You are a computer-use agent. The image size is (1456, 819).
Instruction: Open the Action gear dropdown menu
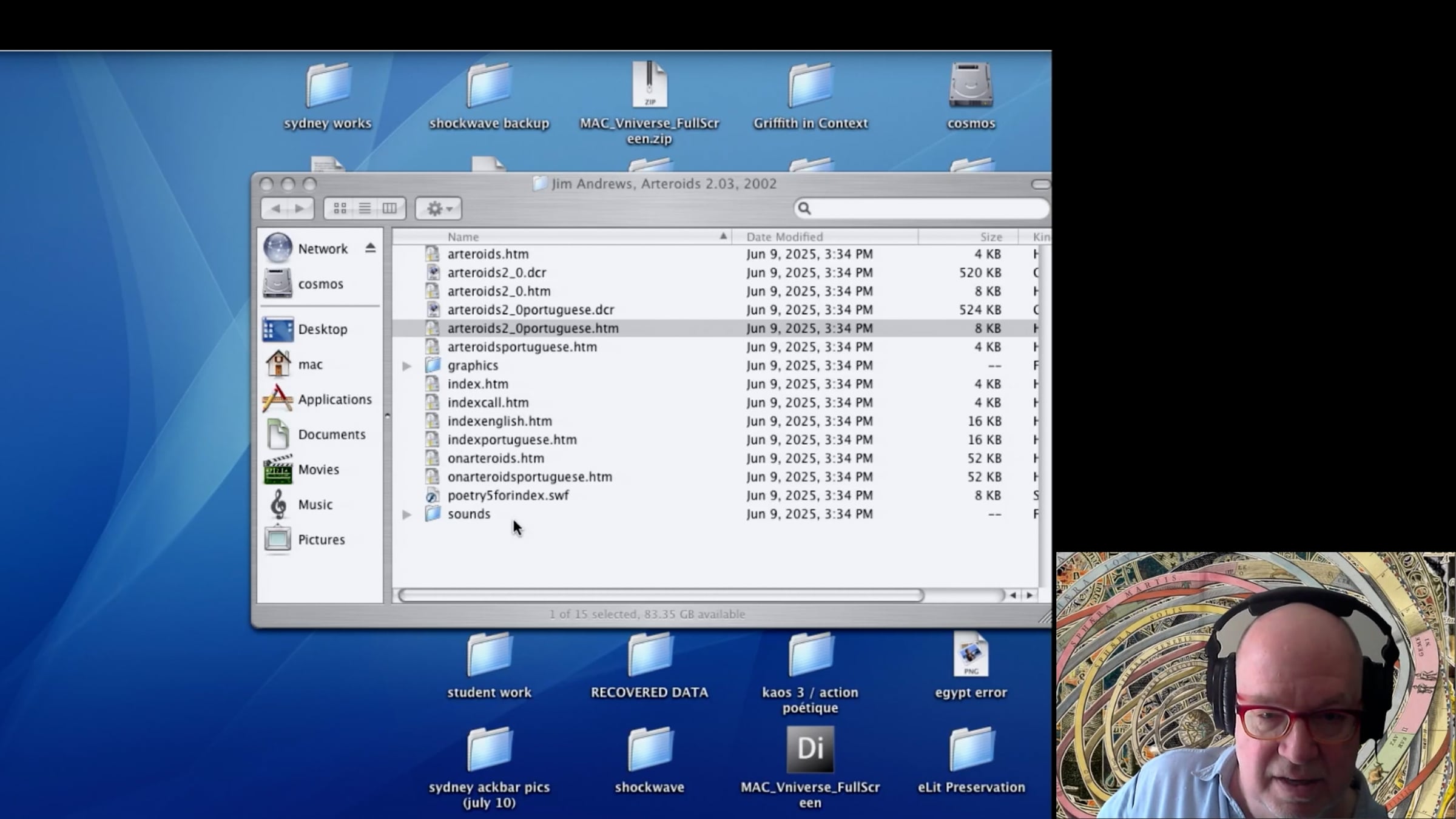(x=439, y=209)
